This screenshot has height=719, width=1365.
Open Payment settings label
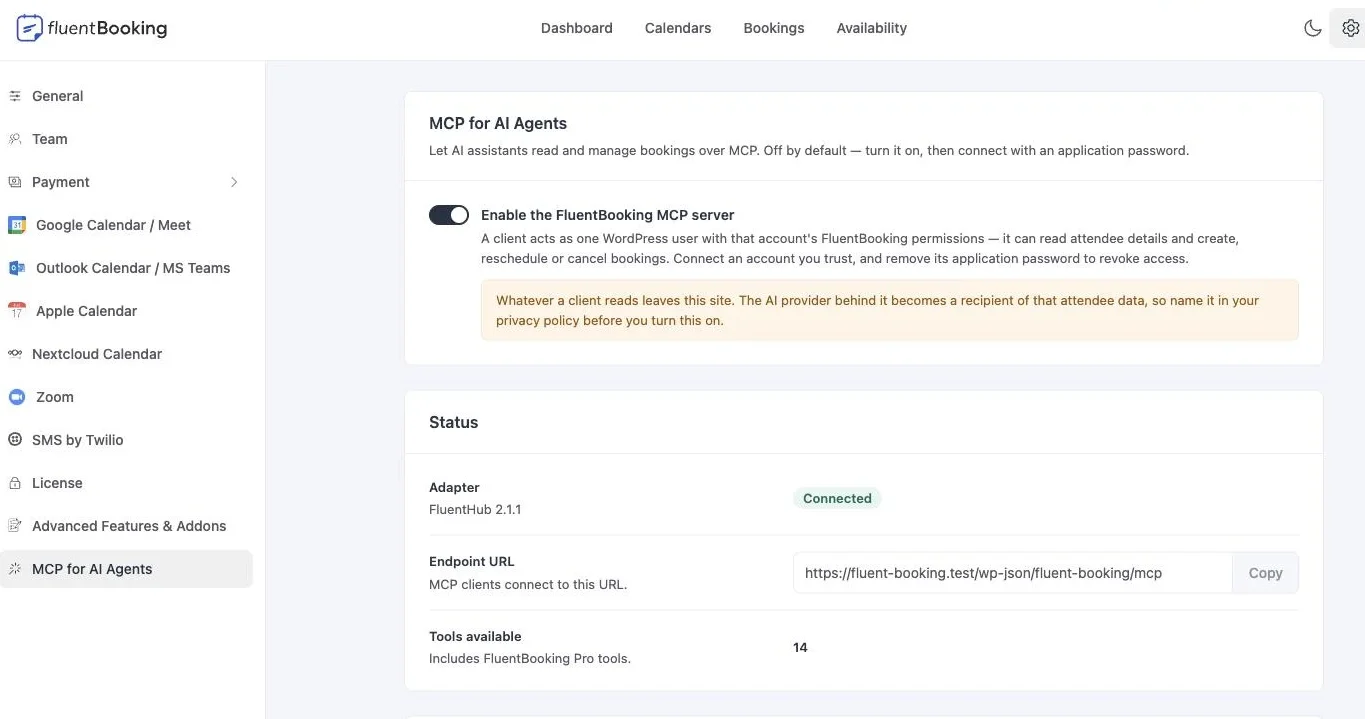click(x=61, y=182)
